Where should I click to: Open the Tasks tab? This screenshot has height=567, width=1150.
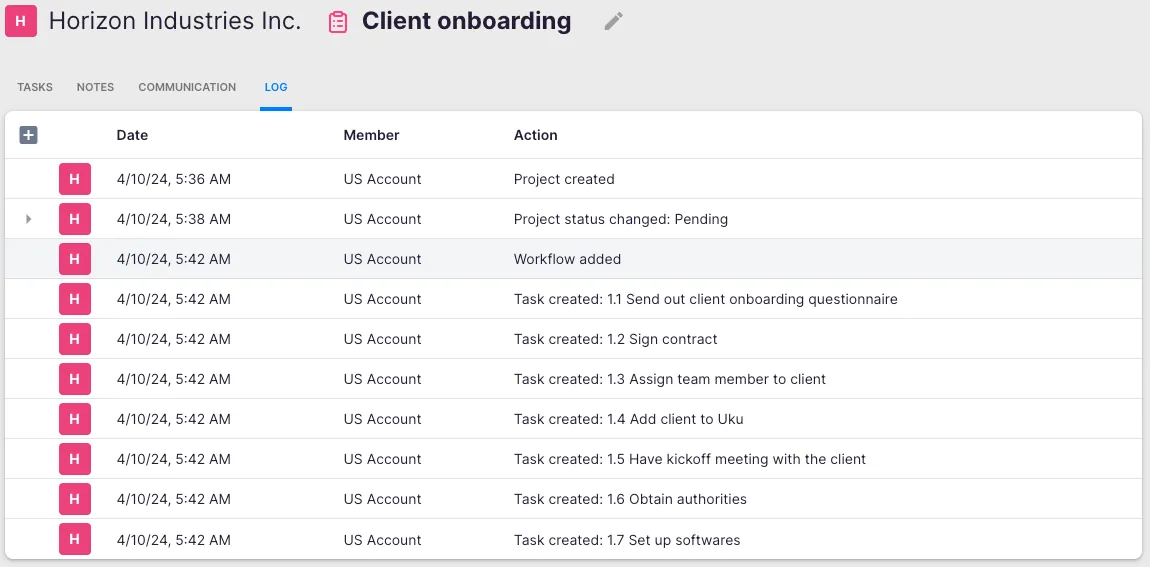35,87
